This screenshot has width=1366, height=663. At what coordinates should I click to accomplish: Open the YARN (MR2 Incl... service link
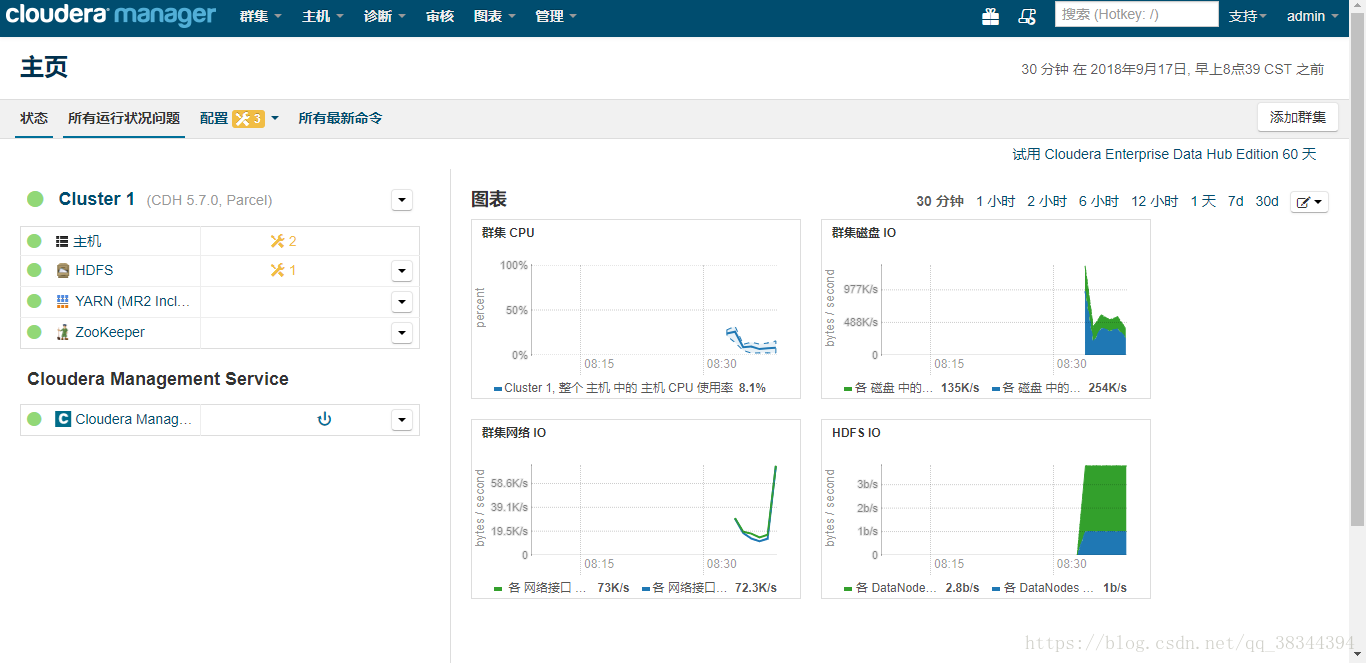(133, 301)
